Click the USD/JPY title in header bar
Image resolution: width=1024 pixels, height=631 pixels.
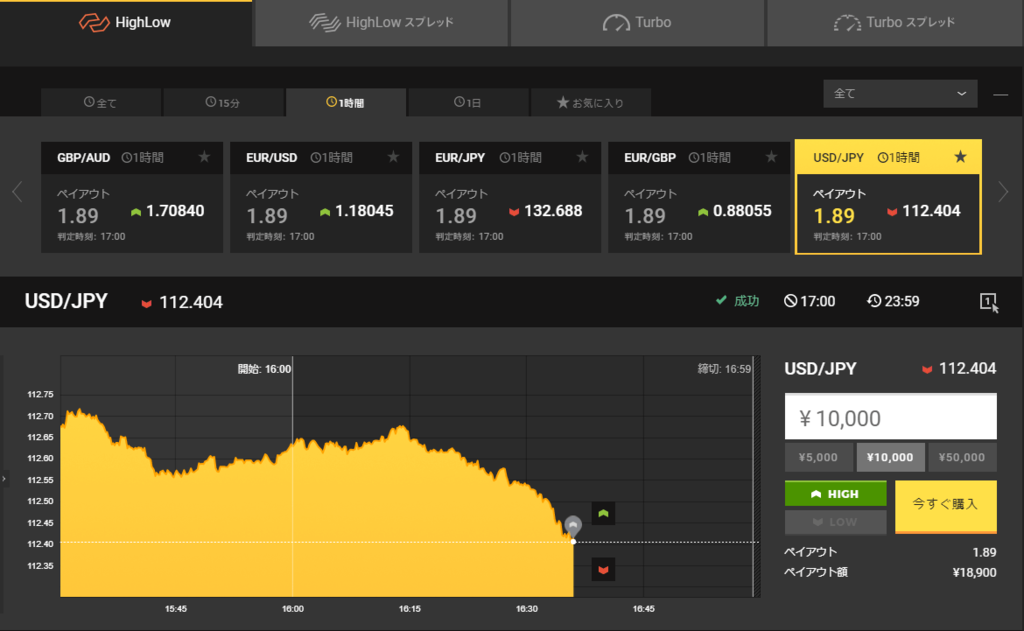[66, 301]
